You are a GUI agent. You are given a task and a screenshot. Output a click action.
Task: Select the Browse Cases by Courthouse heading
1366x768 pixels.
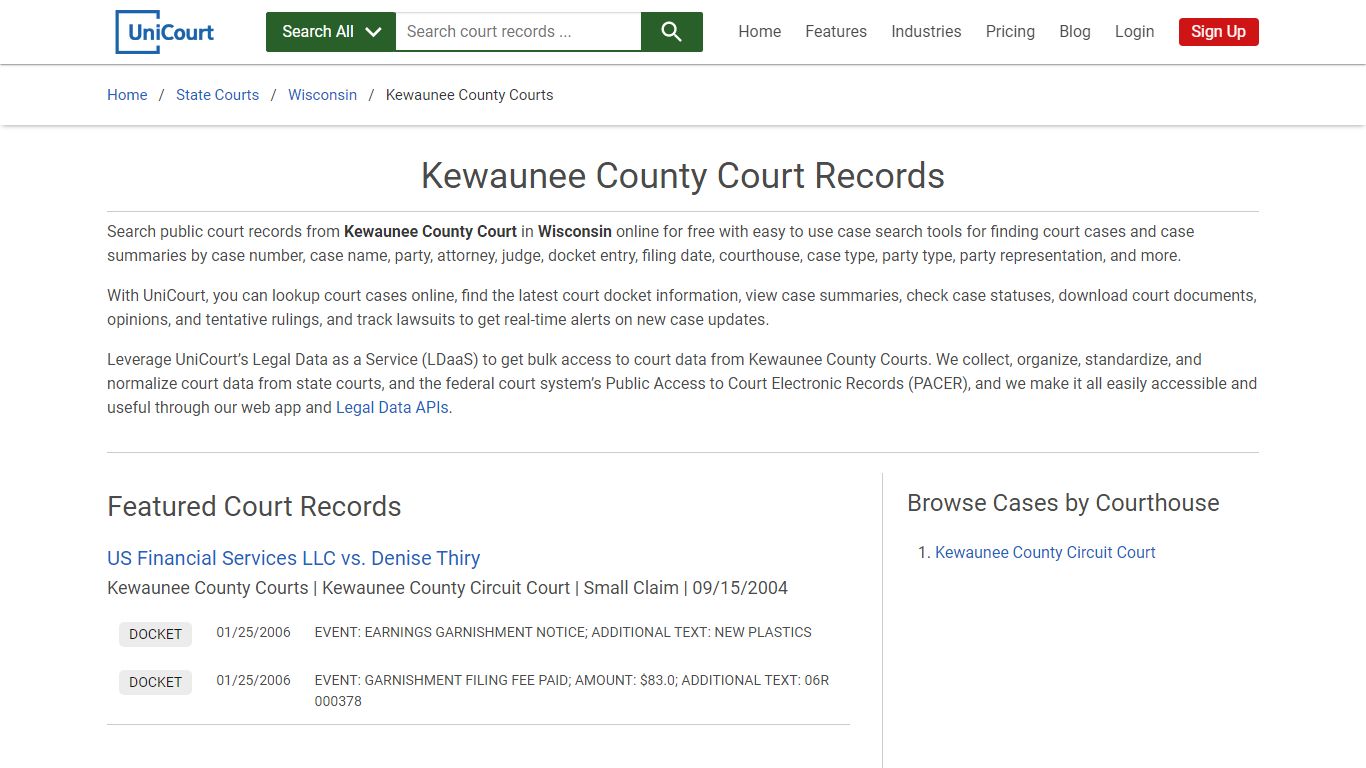click(1063, 503)
